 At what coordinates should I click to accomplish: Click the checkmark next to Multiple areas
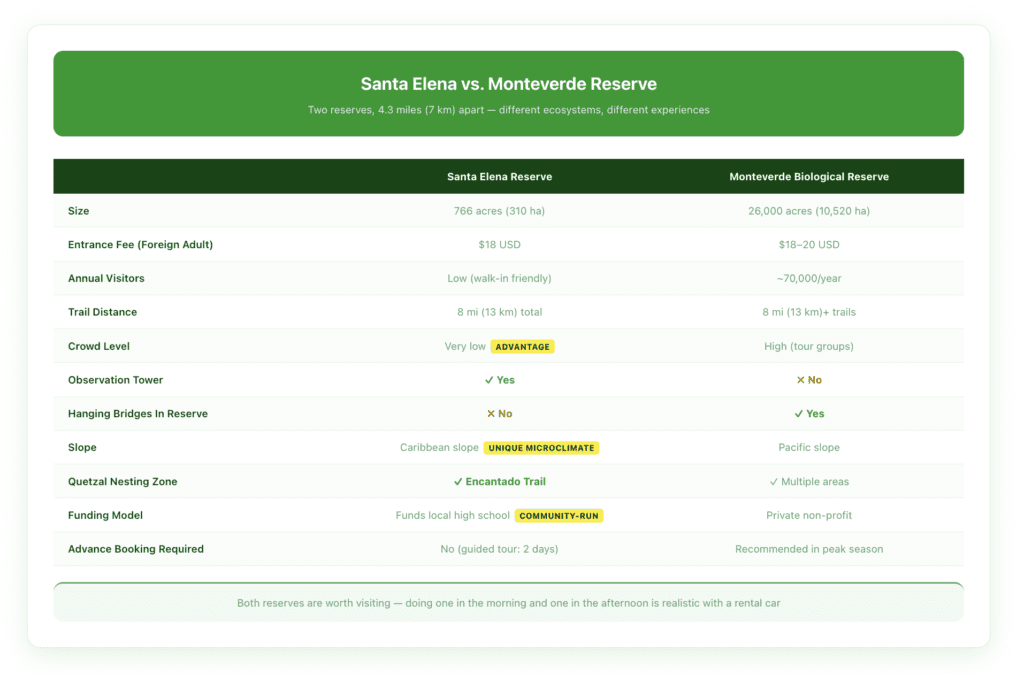click(774, 482)
